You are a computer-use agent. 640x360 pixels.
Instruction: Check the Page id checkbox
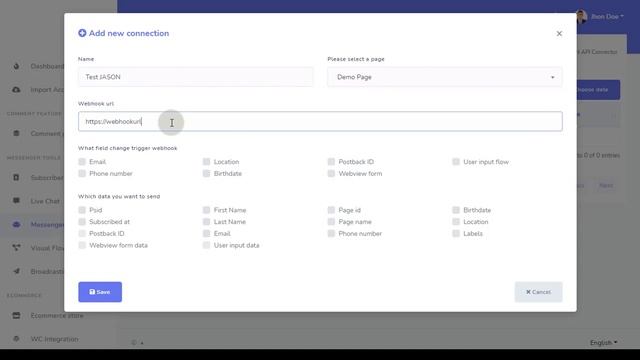331,210
